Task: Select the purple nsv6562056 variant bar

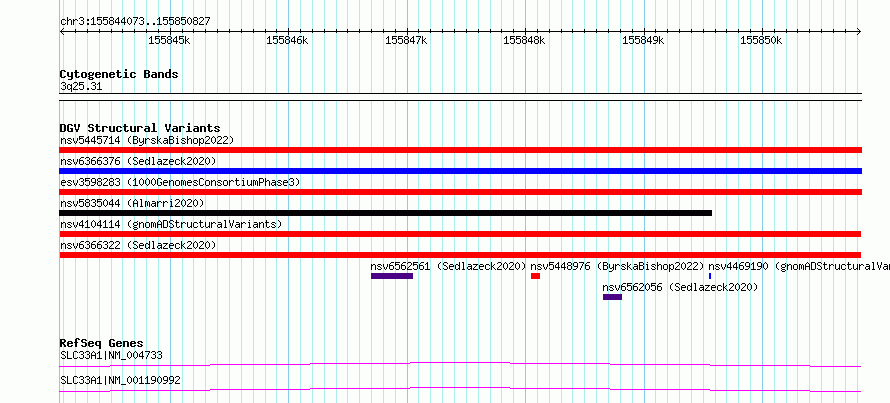Action: [612, 297]
